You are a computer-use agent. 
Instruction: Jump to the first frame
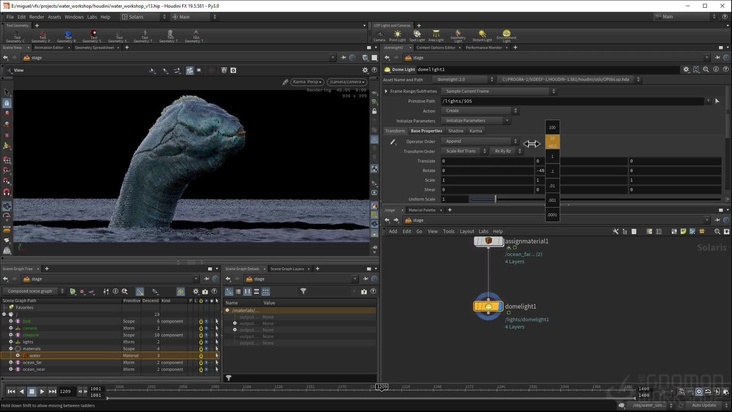click(11, 391)
